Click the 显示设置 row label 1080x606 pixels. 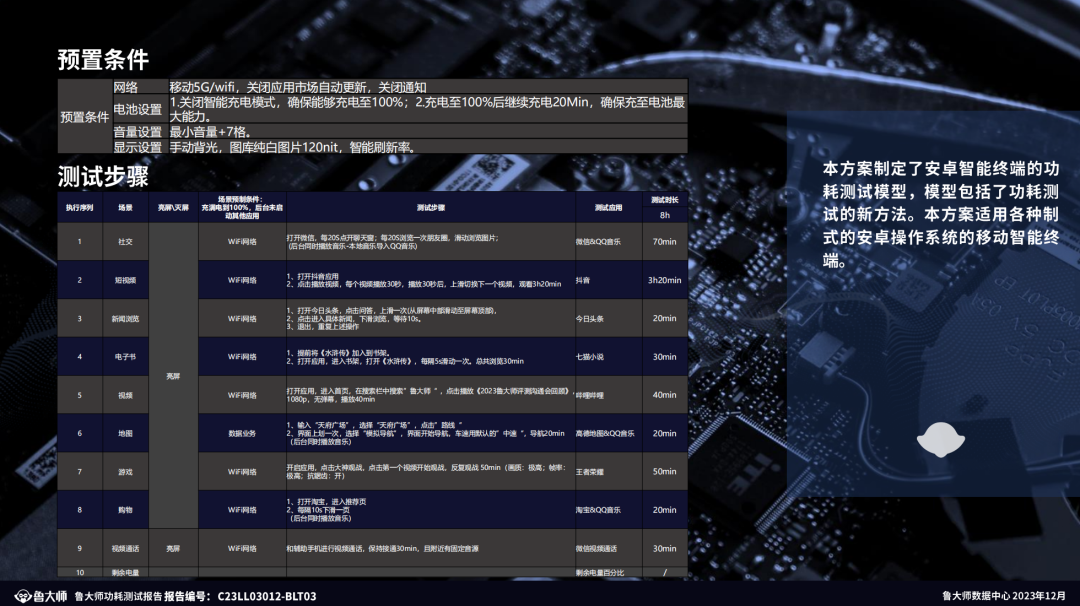(x=138, y=147)
